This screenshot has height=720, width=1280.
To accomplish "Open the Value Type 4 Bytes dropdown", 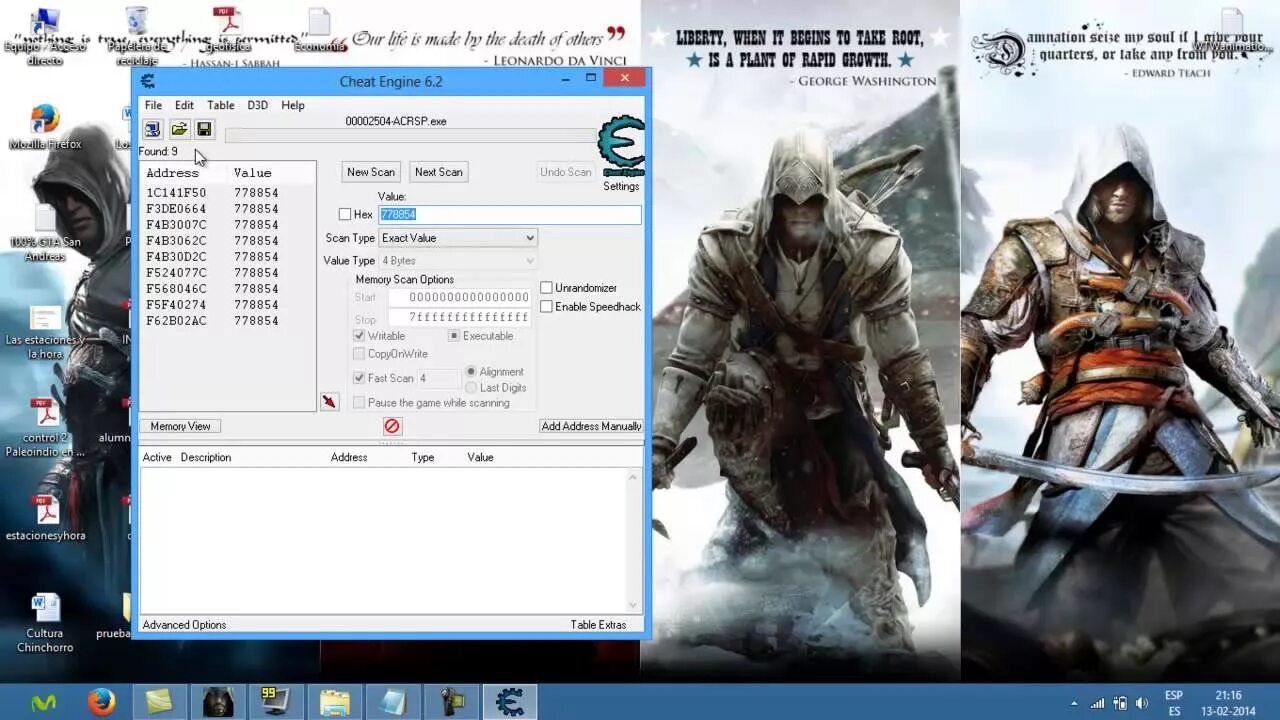I will 458,261.
